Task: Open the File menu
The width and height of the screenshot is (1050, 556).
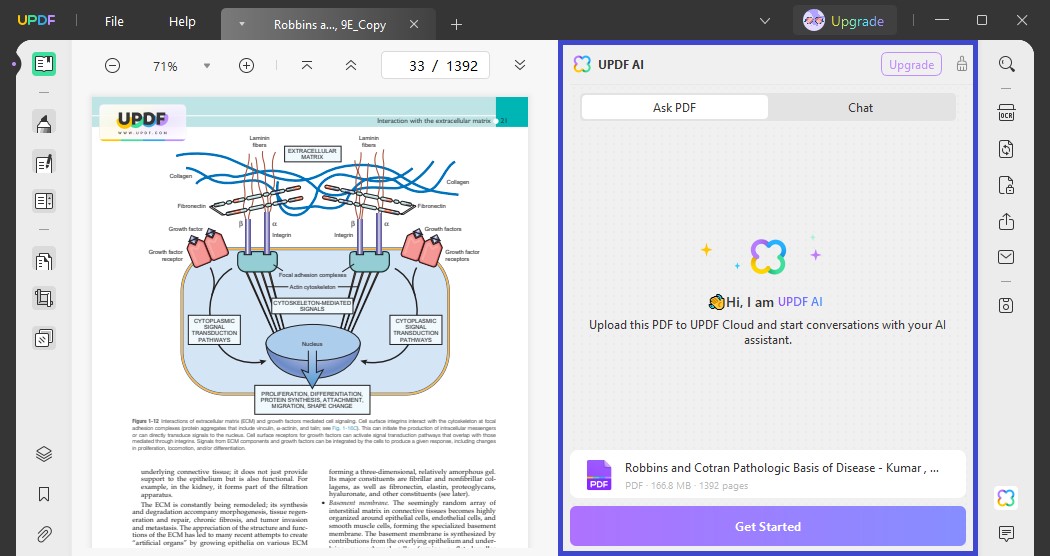Action: pos(114,21)
